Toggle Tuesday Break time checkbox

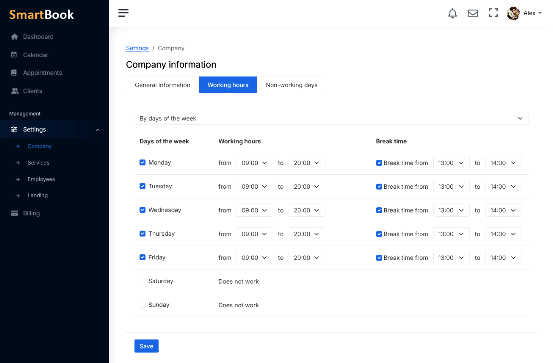379,187
